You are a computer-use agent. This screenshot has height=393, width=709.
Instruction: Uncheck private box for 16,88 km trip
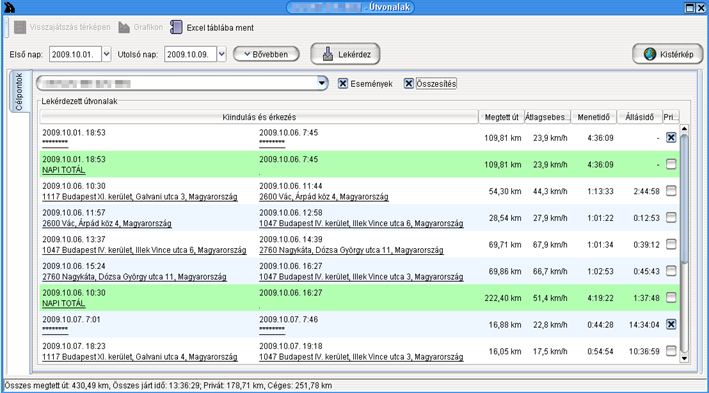pyautogui.click(x=671, y=324)
